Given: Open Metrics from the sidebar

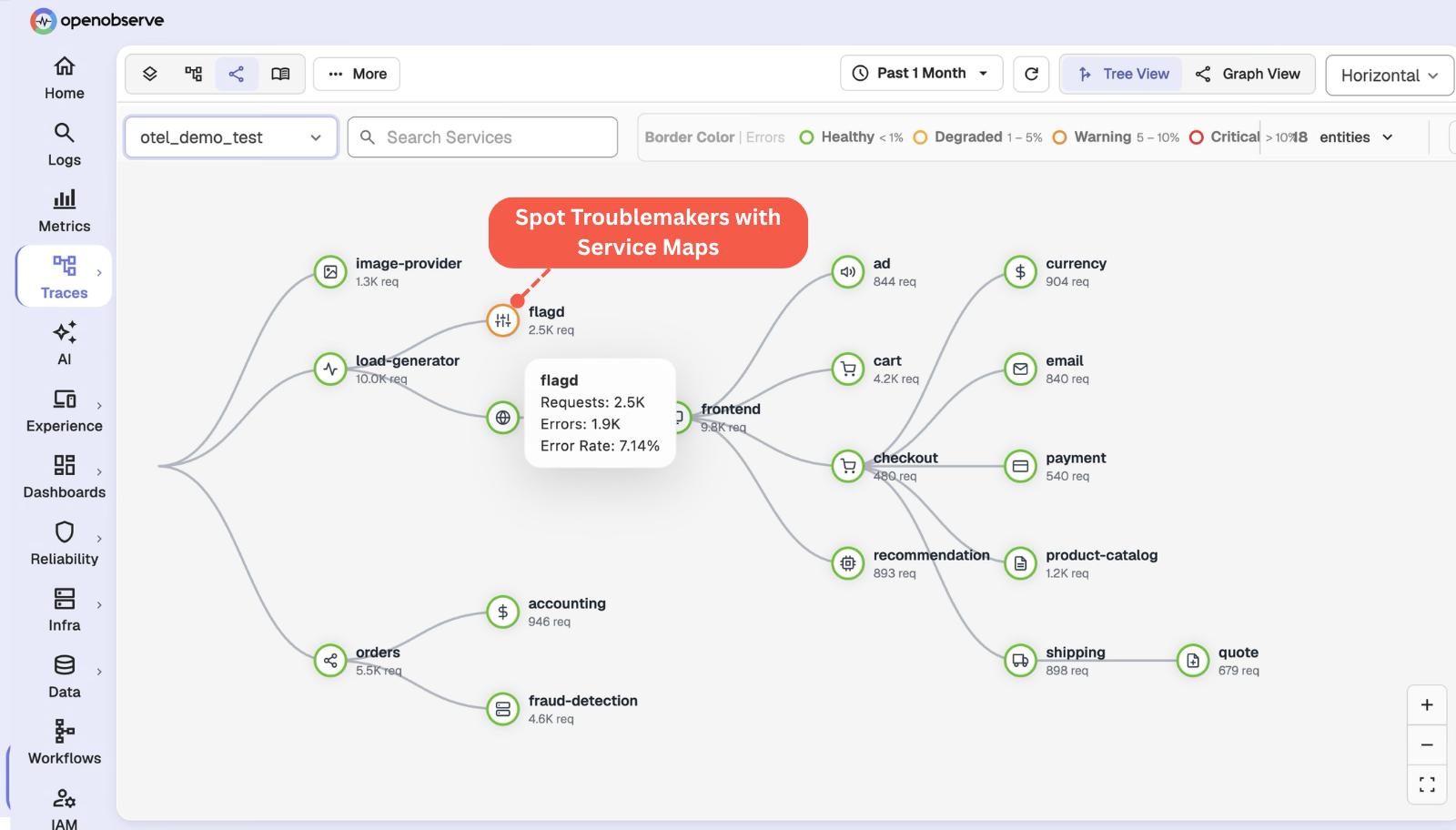Looking at the screenshot, I should tap(64, 211).
